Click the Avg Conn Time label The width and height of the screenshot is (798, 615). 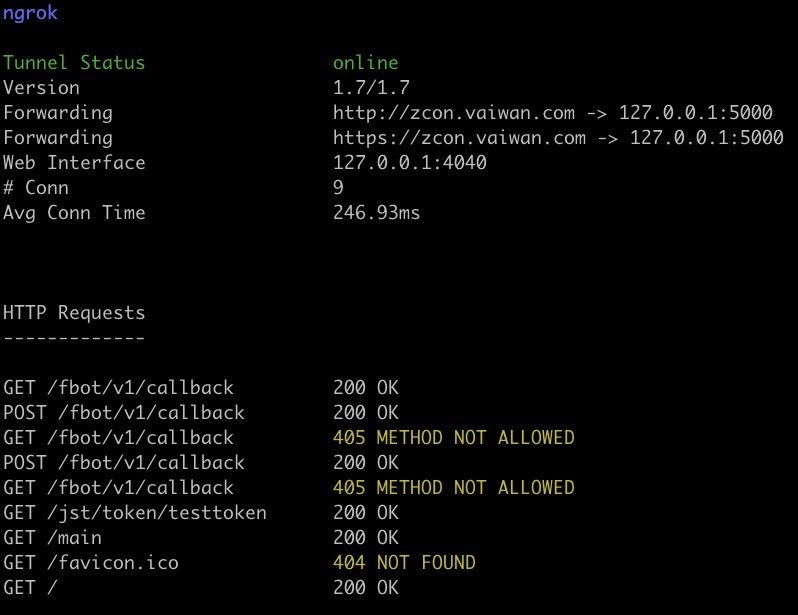[74, 213]
